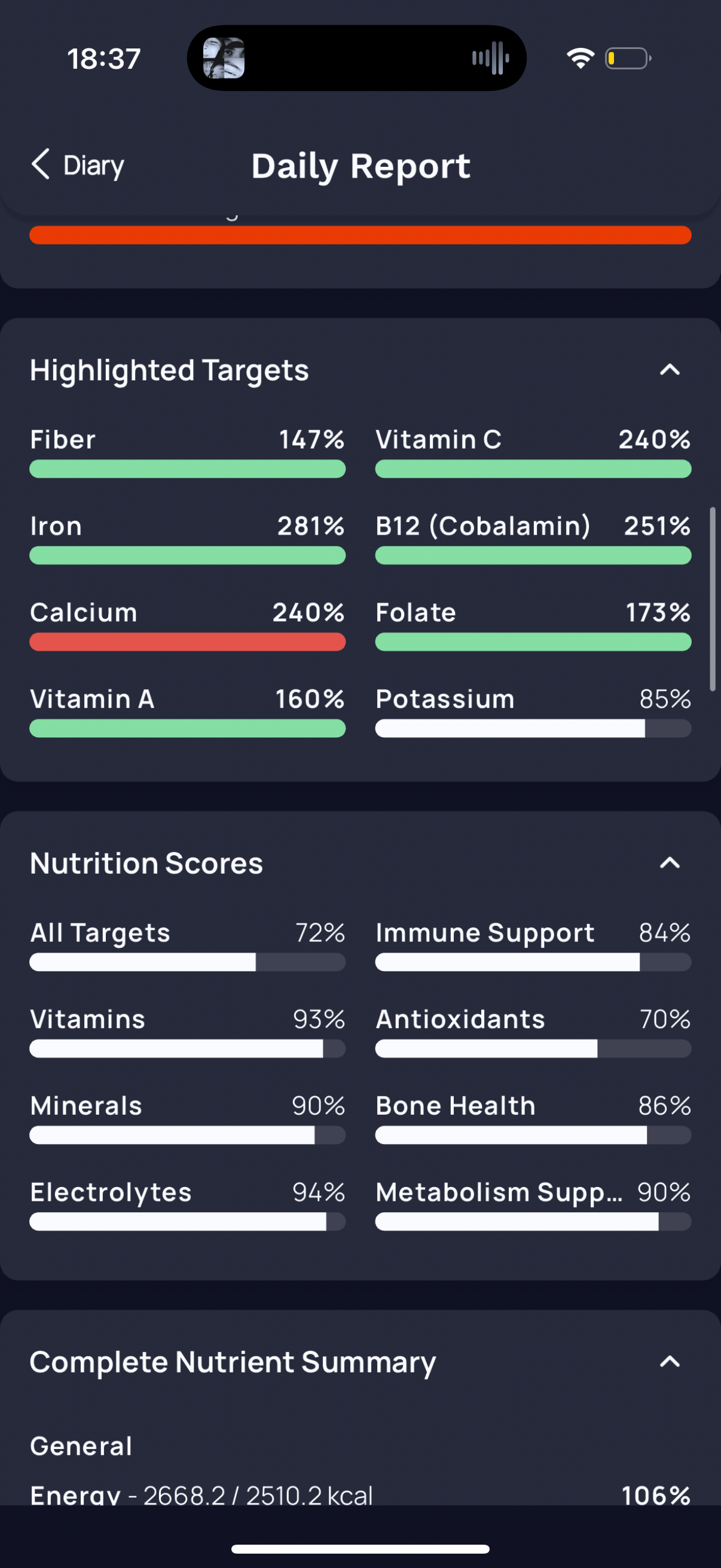
Task: Open the Fiber 147% target
Action: tap(187, 452)
